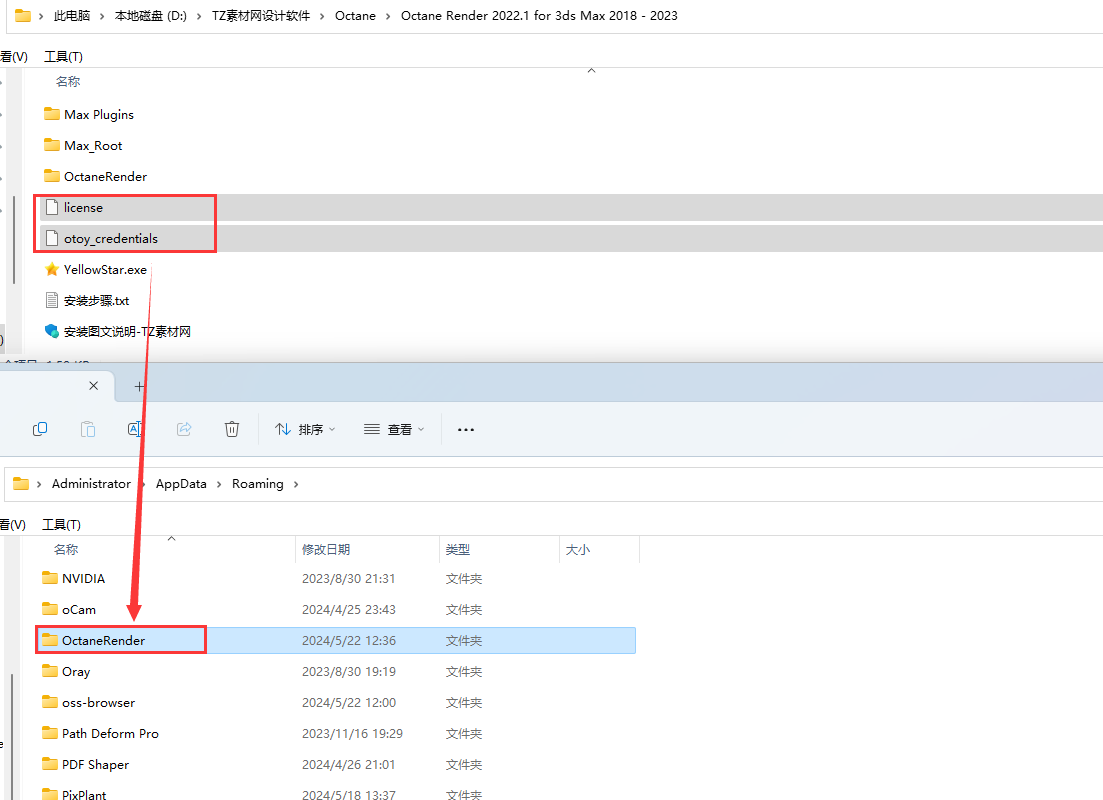Click Octane breadcrumb segment
This screenshot has height=800, width=1103.
[355, 15]
